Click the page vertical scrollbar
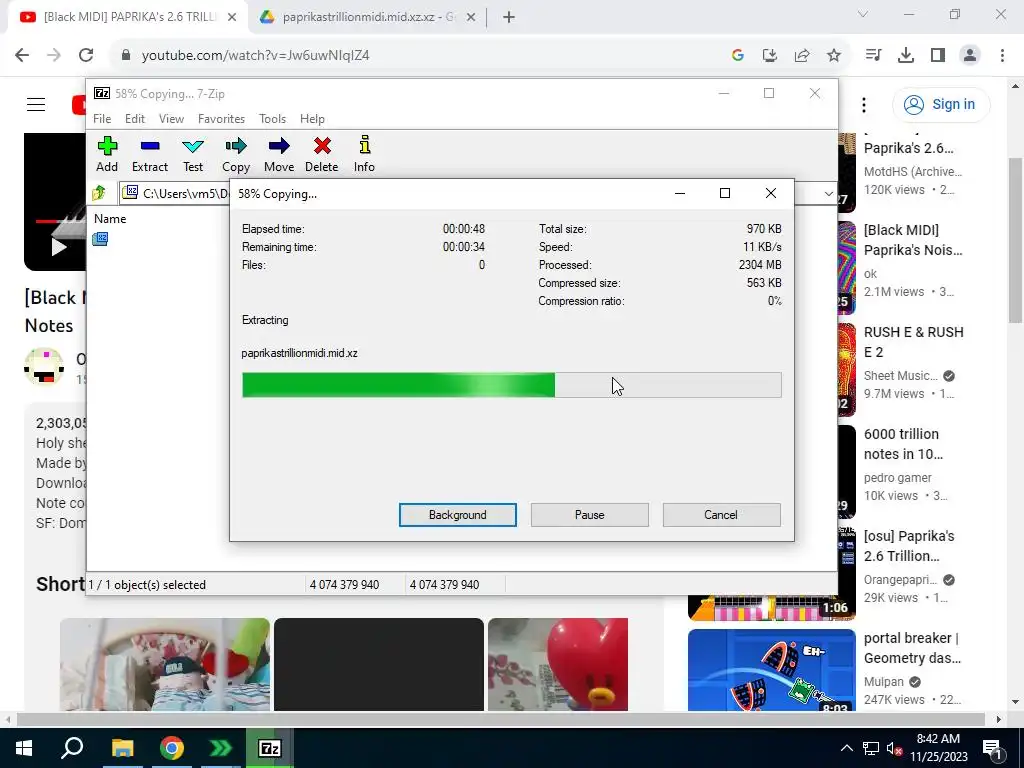Screen dimensions: 1024x768 [1016, 239]
